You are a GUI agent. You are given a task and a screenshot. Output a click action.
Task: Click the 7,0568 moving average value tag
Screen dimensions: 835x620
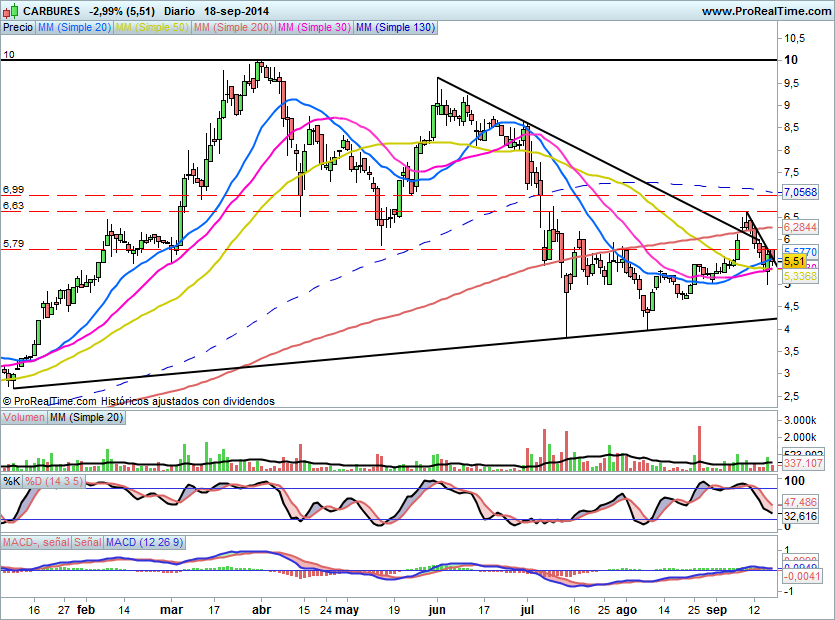tap(799, 192)
